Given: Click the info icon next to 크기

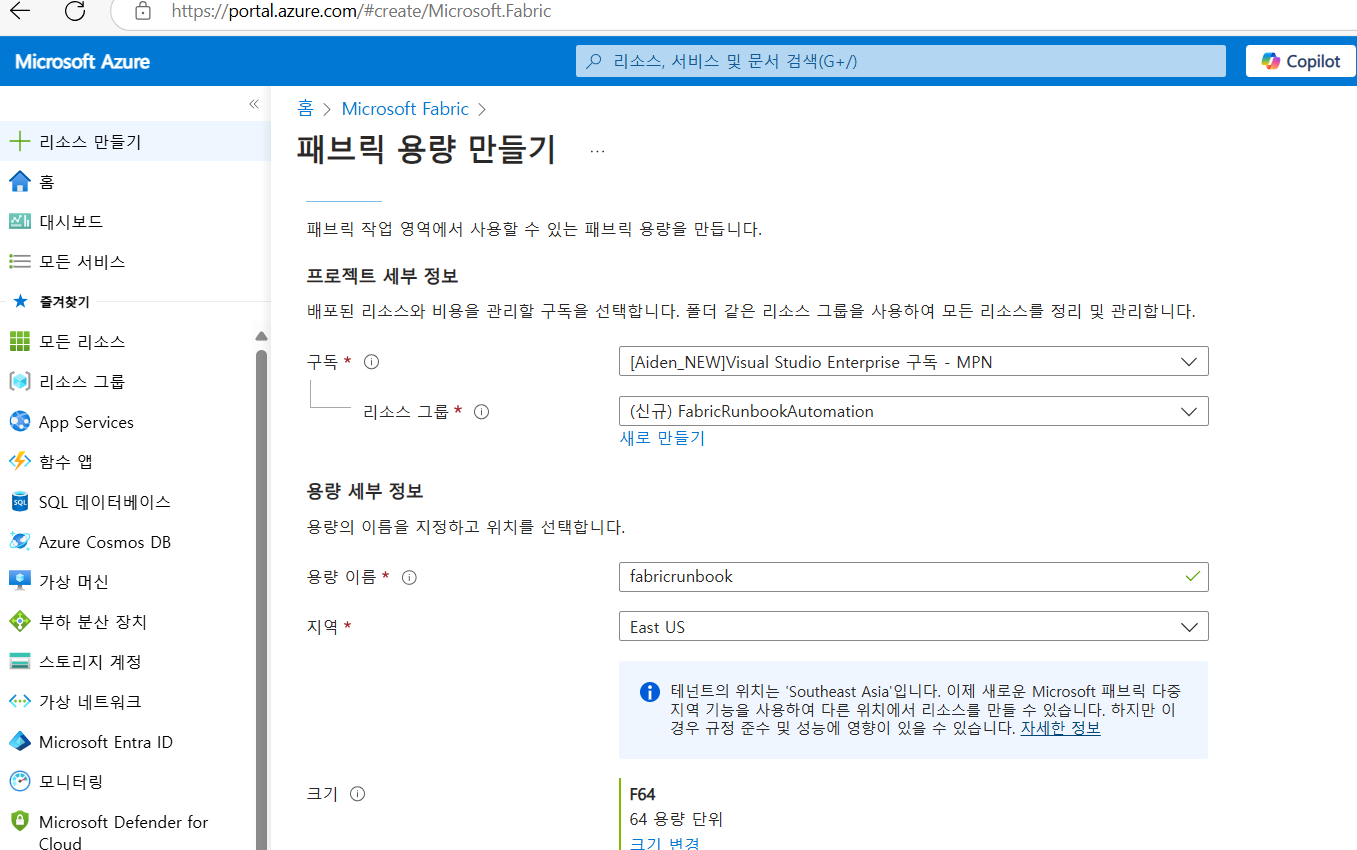Looking at the screenshot, I should 358,794.
